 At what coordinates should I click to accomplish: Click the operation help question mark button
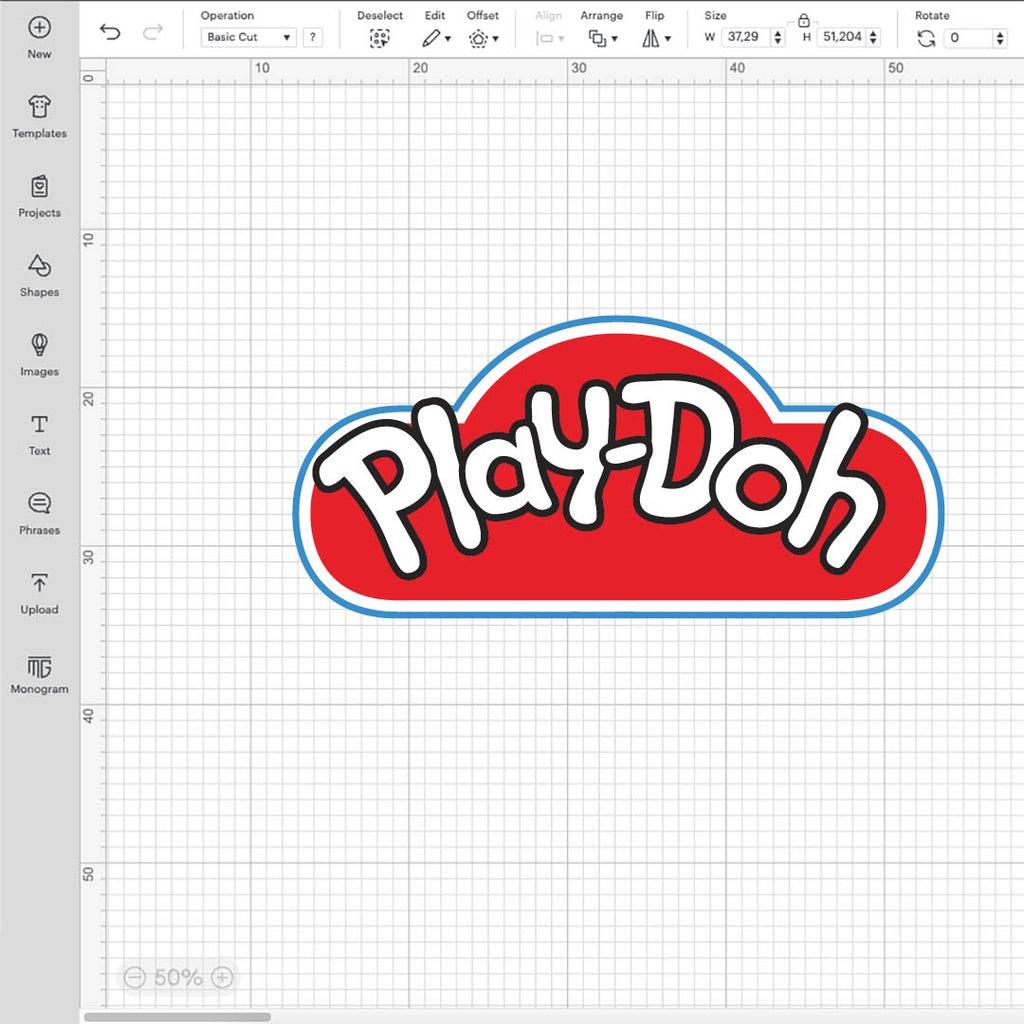[x=313, y=37]
